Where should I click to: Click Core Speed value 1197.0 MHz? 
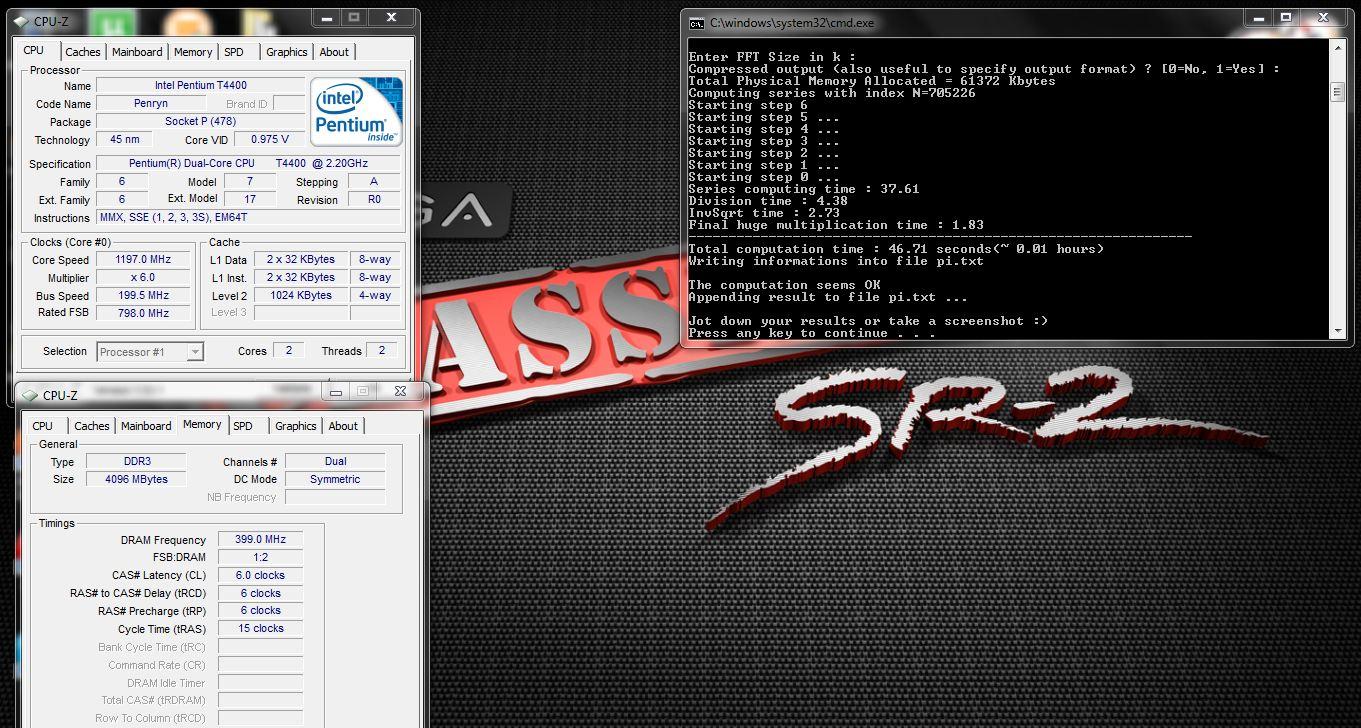point(143,259)
